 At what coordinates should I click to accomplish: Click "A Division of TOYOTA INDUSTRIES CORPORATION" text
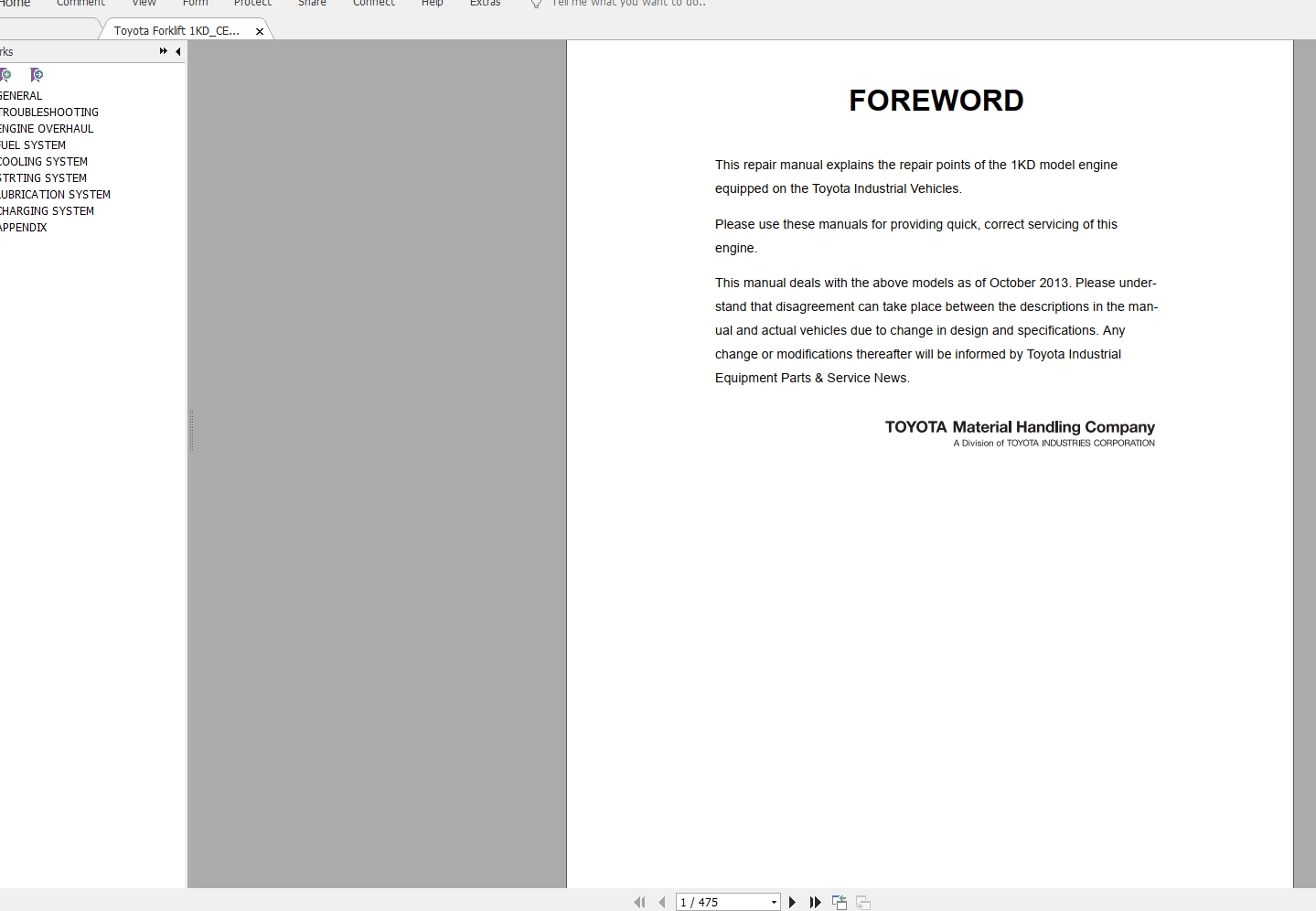tap(1054, 444)
